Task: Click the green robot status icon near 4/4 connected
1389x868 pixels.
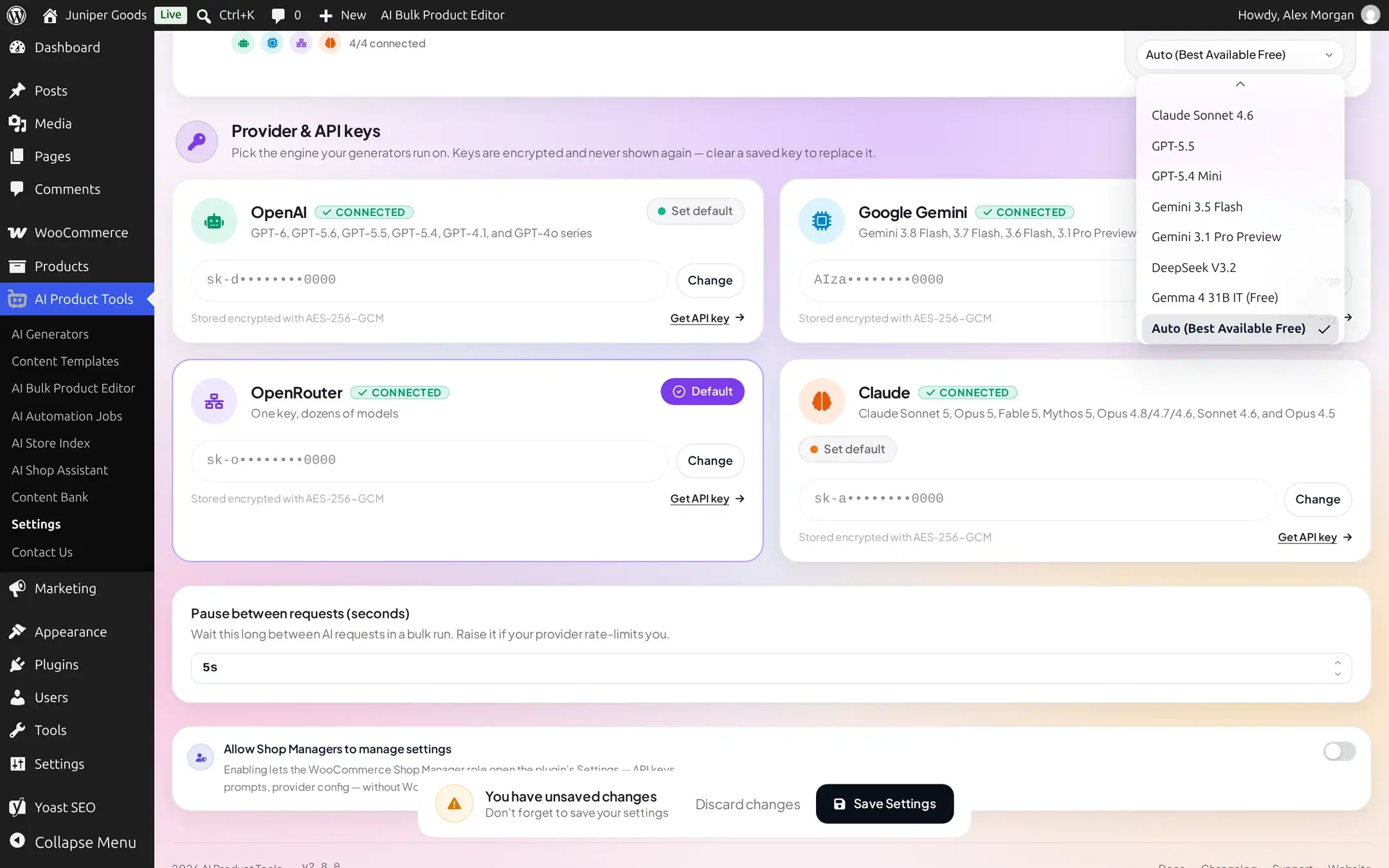Action: coord(243,43)
